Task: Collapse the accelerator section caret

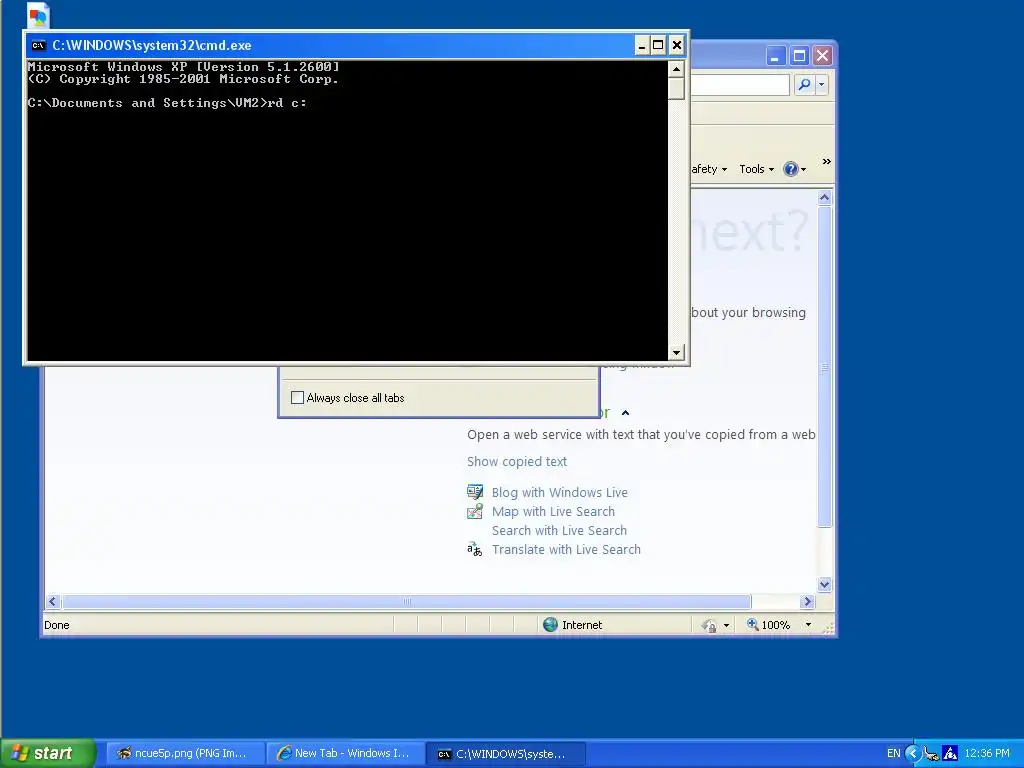Action: coord(625,413)
